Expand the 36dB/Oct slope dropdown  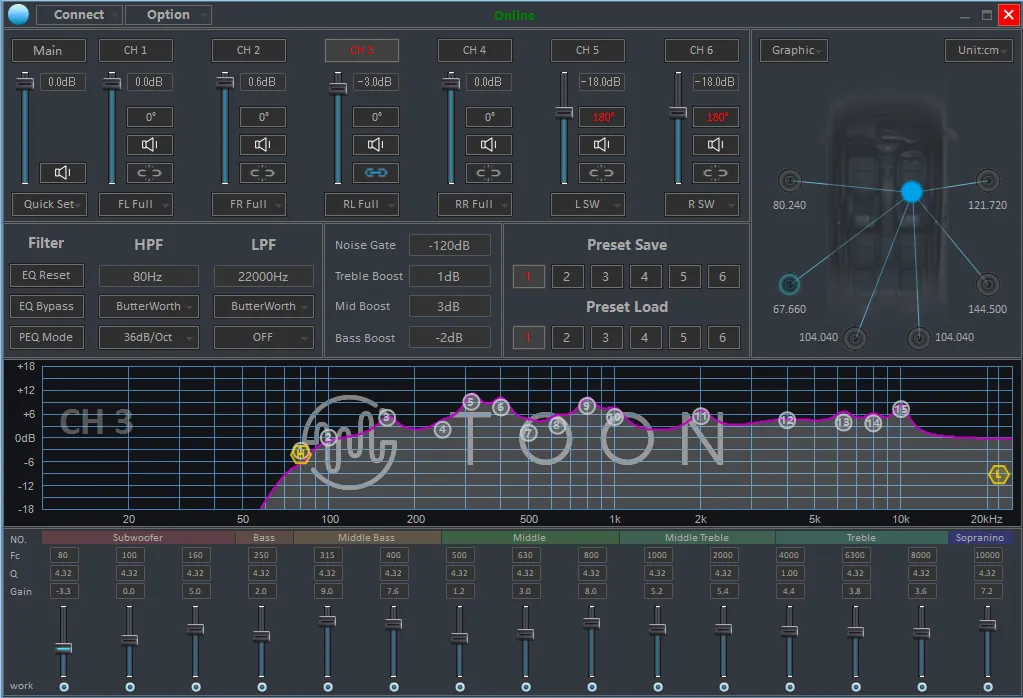(x=149, y=338)
